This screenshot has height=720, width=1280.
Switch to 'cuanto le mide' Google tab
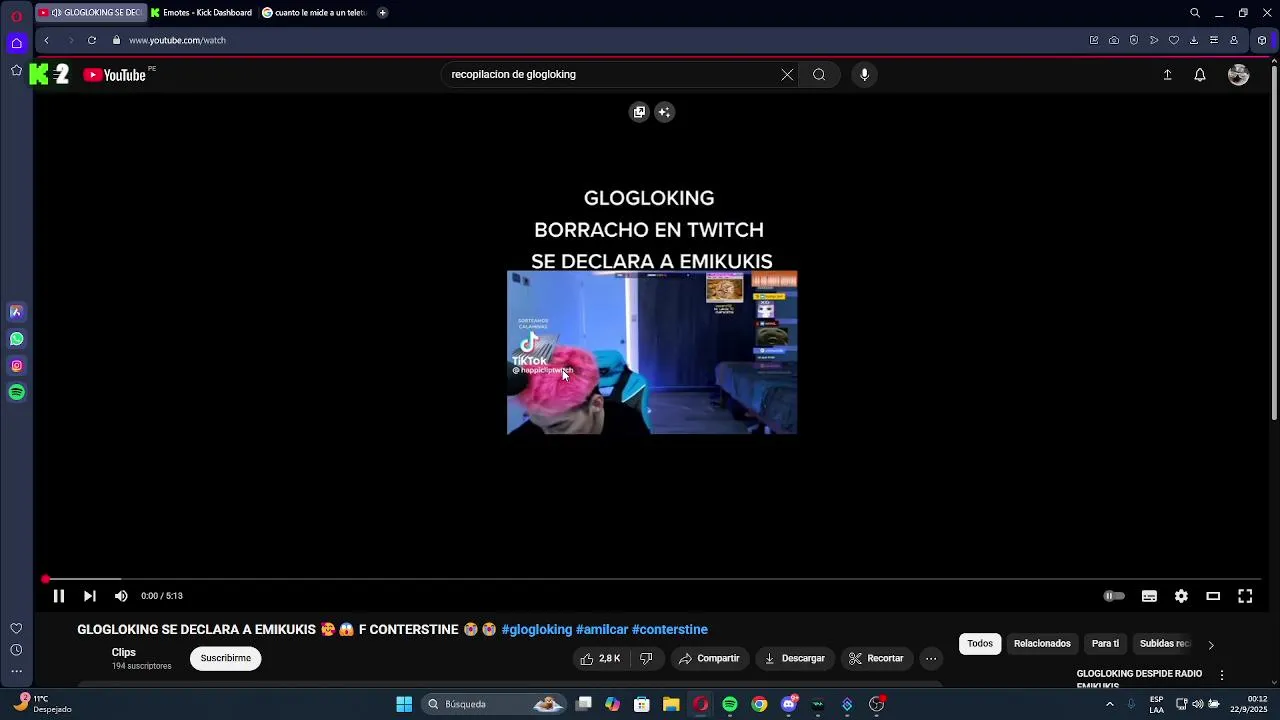click(315, 13)
